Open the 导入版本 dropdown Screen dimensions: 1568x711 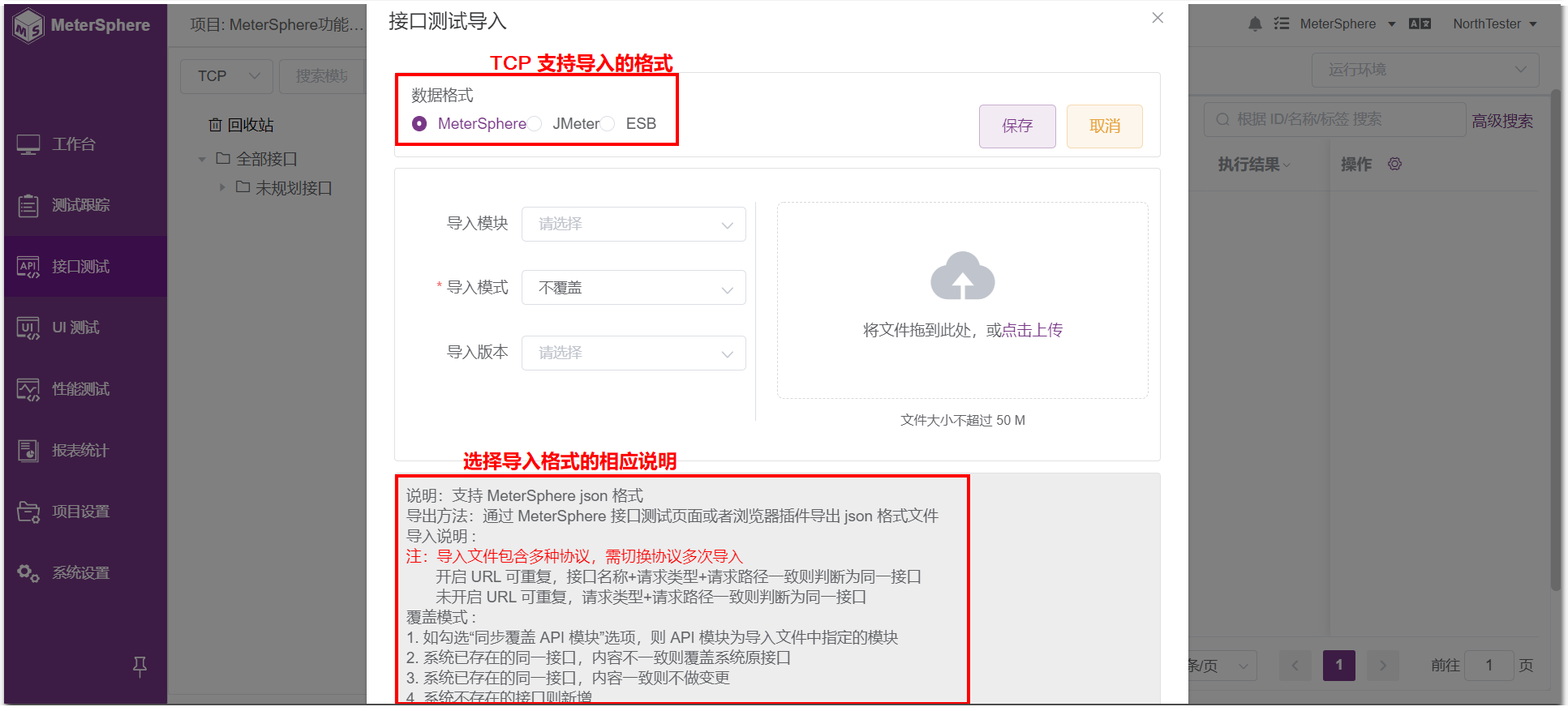click(x=634, y=353)
